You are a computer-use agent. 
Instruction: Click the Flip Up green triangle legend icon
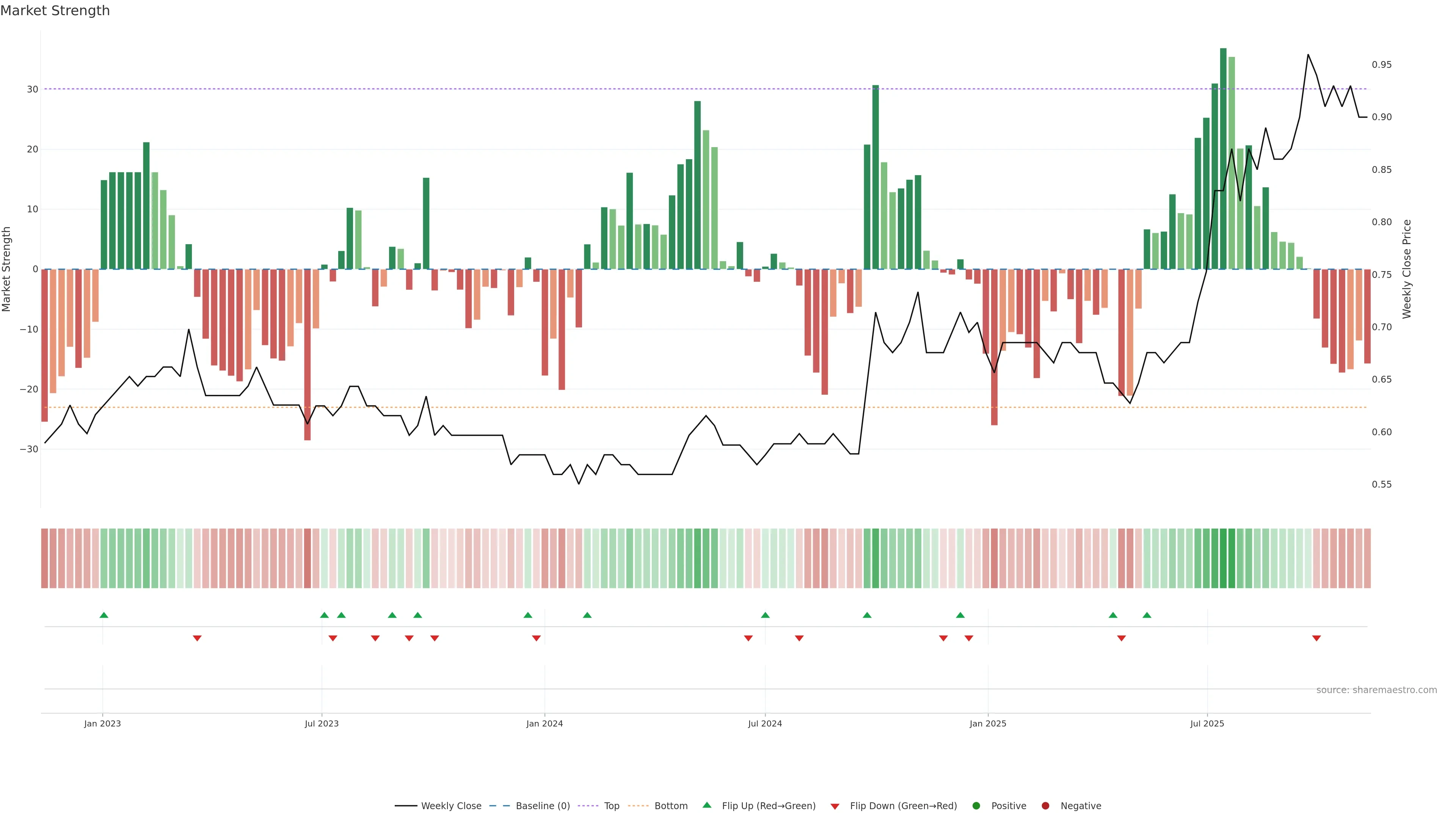706,805
